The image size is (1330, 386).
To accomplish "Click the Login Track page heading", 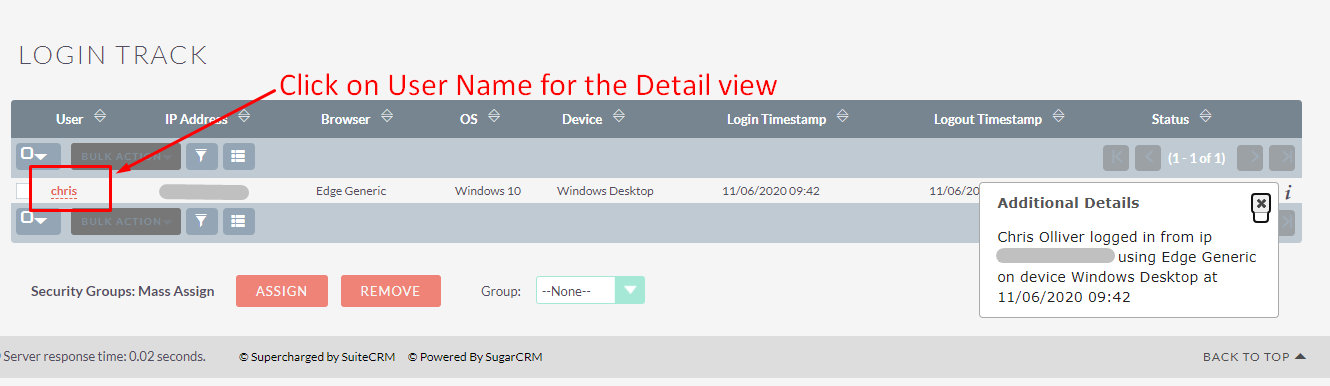I will [113, 55].
